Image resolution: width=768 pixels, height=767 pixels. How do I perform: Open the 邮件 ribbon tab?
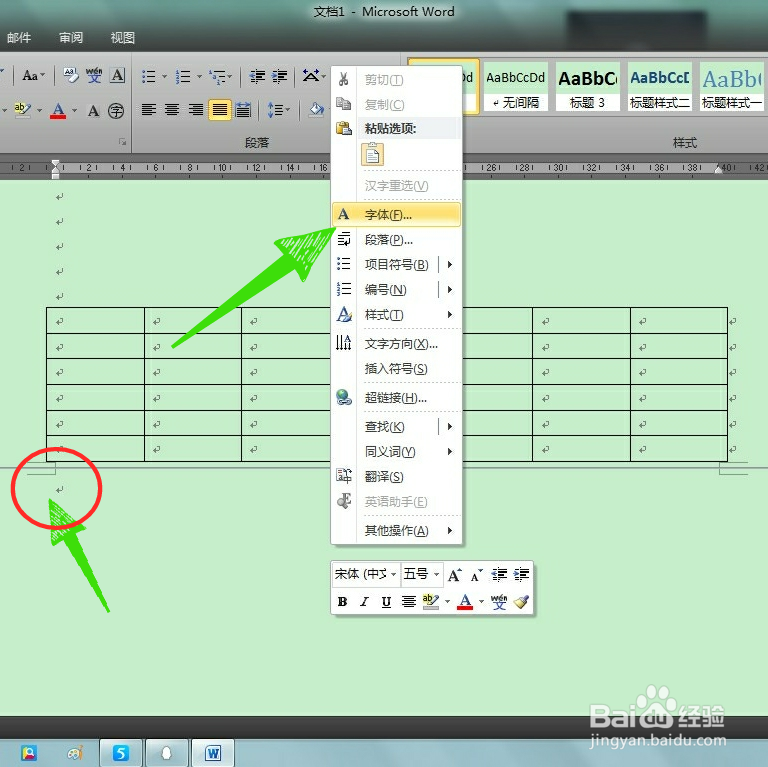point(19,38)
